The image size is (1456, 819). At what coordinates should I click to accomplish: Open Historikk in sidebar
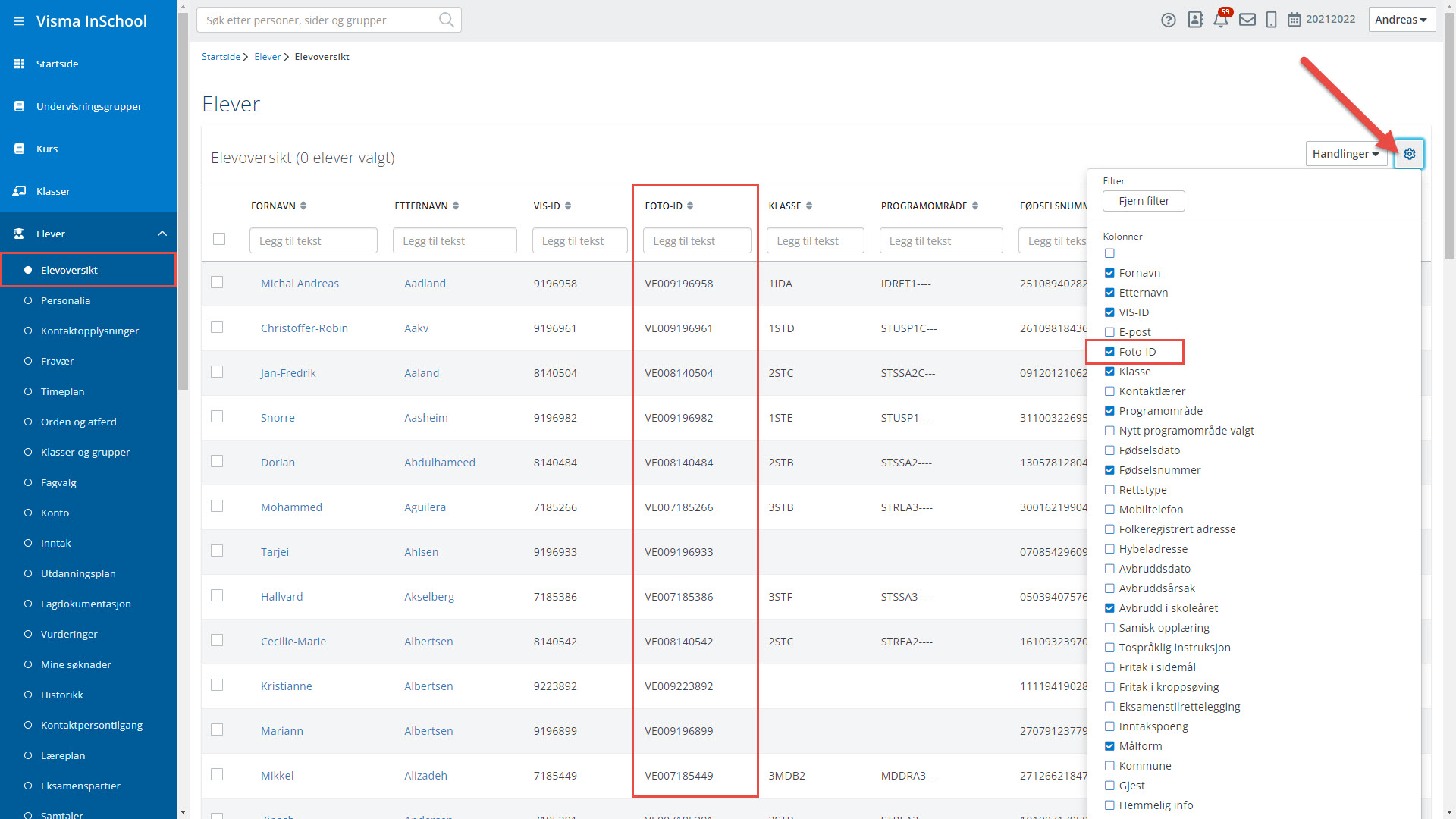pos(61,695)
